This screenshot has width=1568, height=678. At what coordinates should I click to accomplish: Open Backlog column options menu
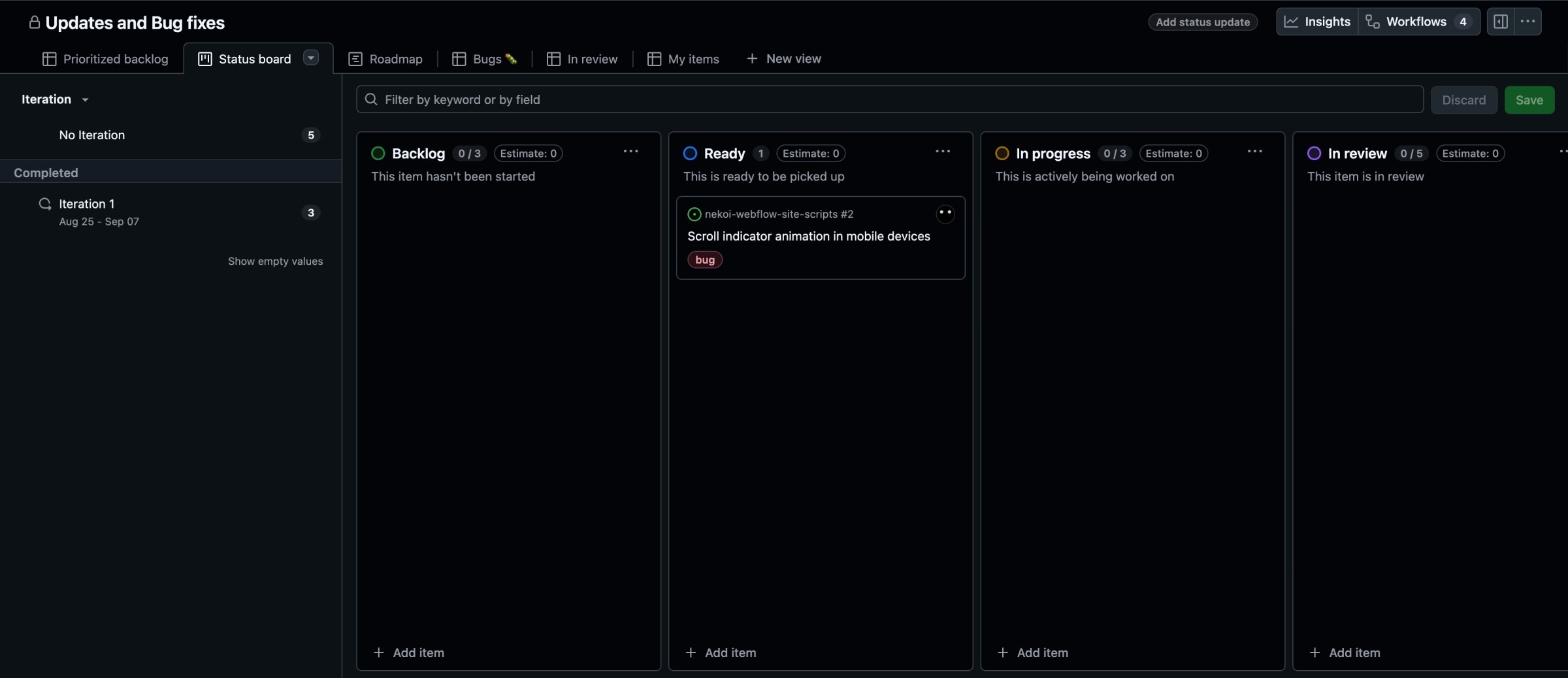(630, 152)
